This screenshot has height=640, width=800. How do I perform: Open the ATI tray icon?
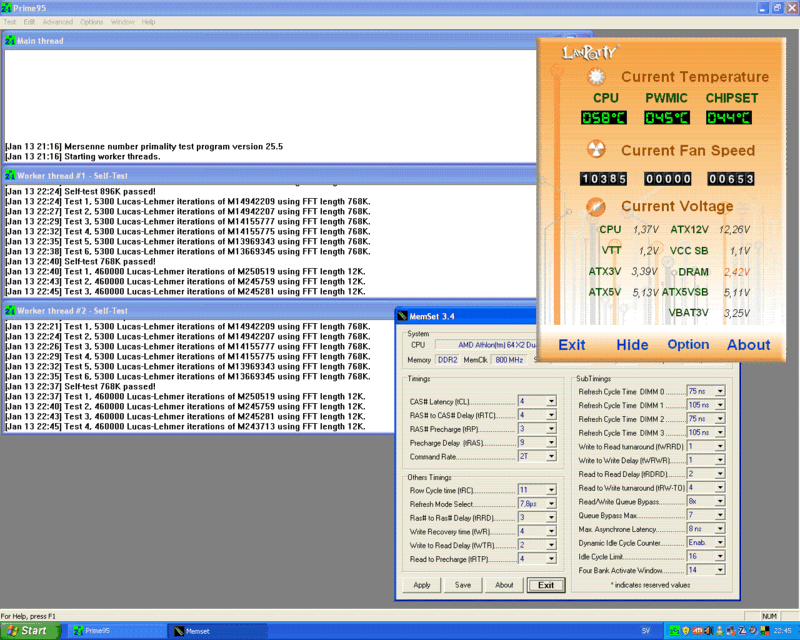click(697, 631)
